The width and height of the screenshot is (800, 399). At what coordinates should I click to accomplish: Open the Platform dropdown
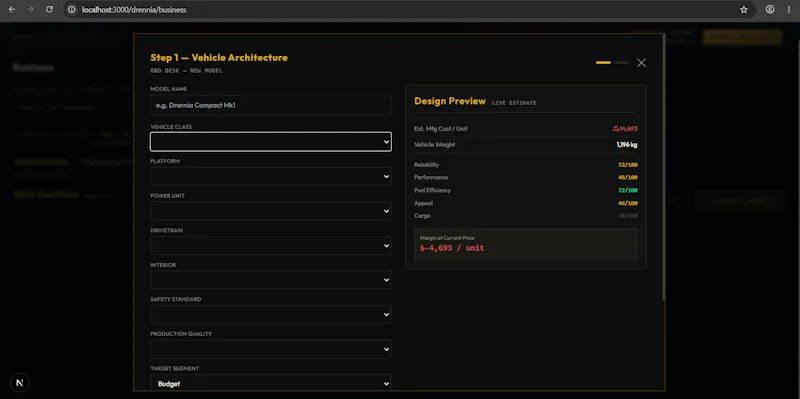pos(271,177)
